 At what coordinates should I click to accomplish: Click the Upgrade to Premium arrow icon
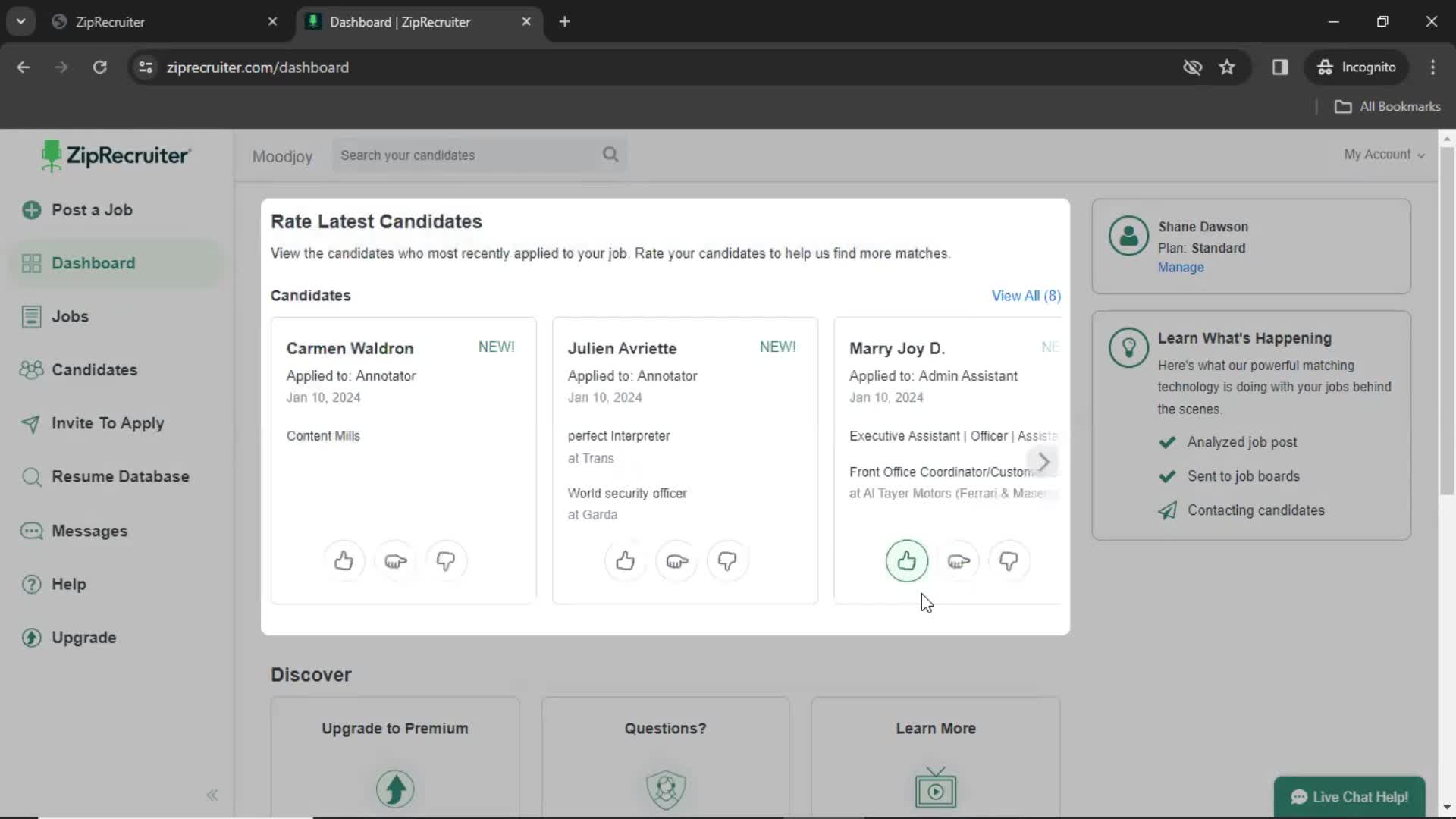pos(395,789)
